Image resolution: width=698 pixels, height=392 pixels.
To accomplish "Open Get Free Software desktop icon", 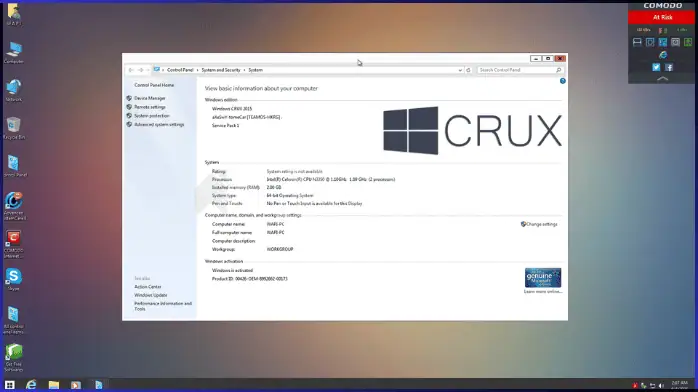I will (14, 357).
